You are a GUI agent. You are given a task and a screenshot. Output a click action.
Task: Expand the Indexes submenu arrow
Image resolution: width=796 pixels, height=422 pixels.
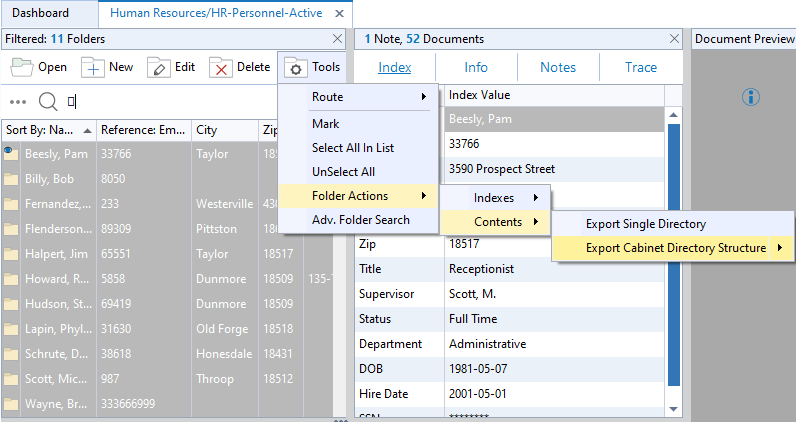click(536, 198)
